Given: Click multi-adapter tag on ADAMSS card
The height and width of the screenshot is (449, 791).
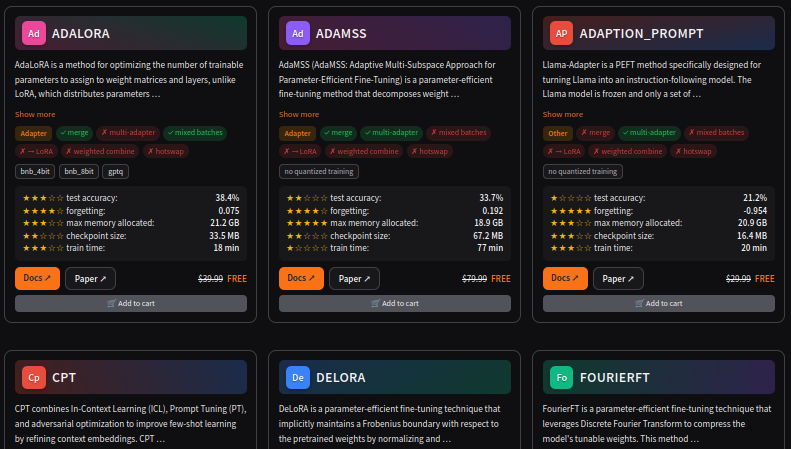Looking at the screenshot, I should click(391, 133).
